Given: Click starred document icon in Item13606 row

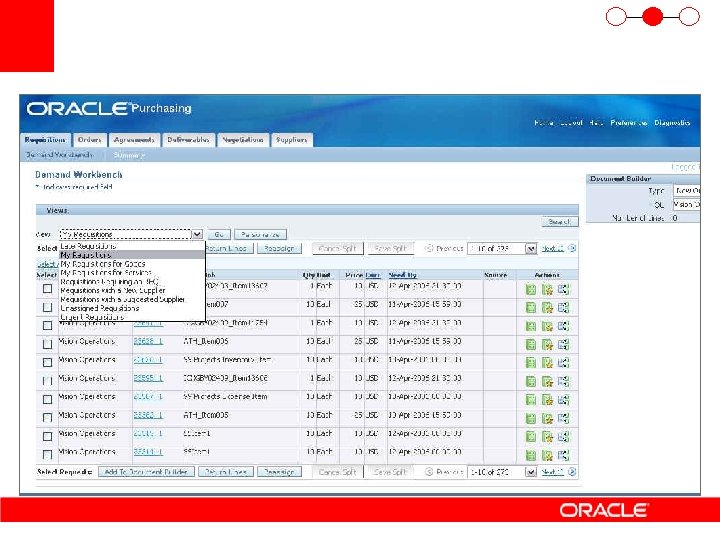Looking at the screenshot, I should pos(547,382).
